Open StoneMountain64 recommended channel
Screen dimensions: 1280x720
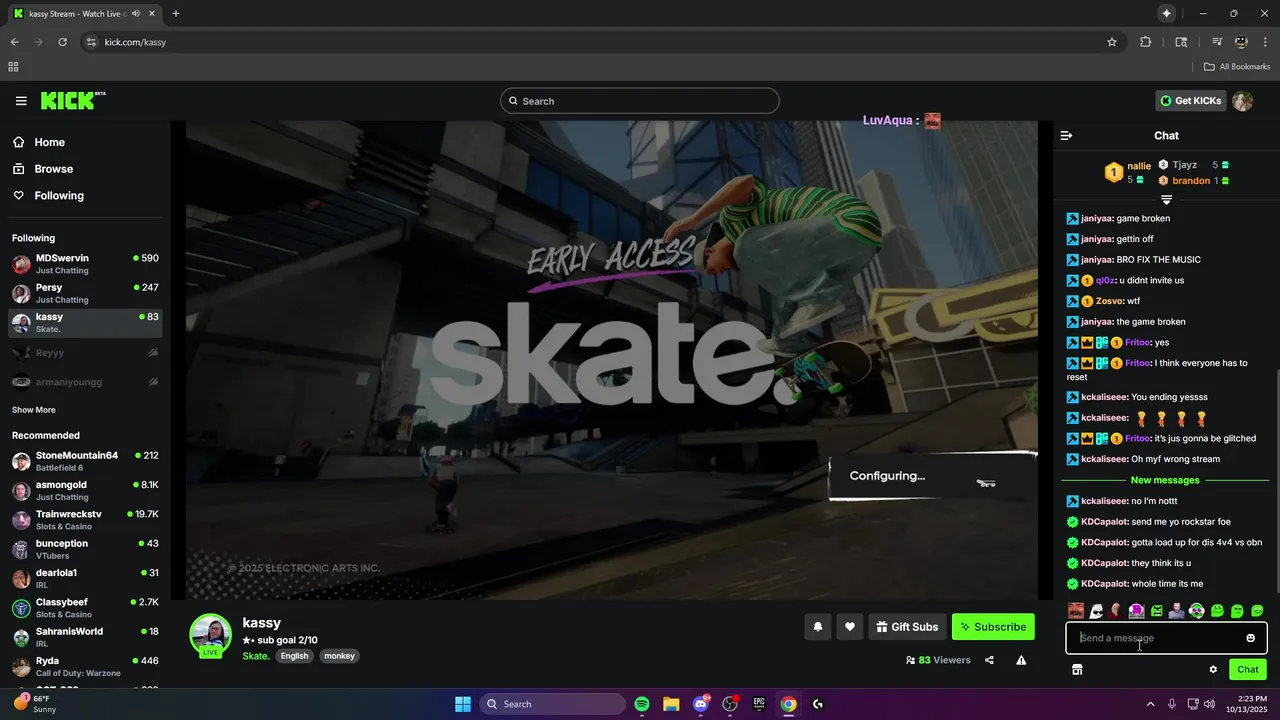pyautogui.click(x=85, y=461)
